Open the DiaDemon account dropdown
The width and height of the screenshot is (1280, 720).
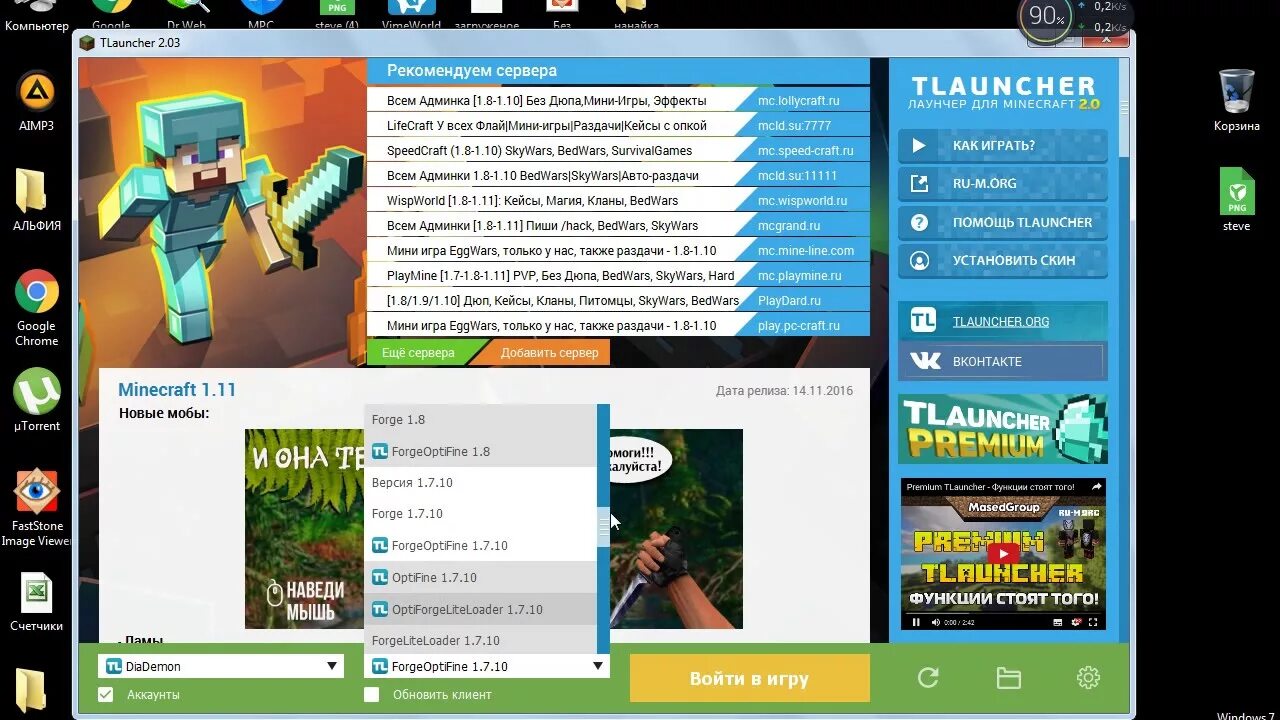[x=221, y=666]
